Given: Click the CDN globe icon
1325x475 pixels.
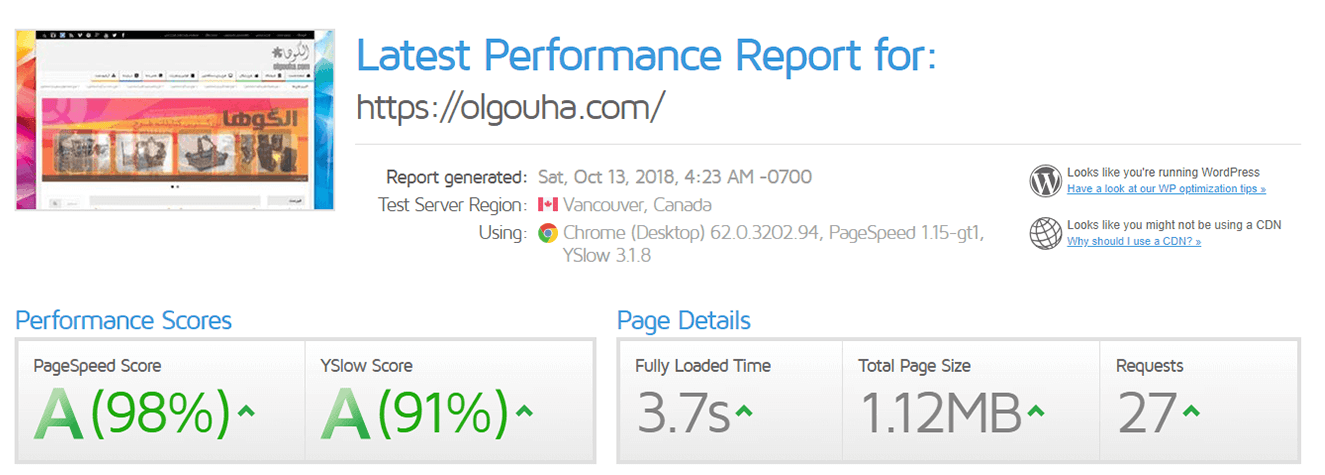Looking at the screenshot, I should (x=1045, y=233).
